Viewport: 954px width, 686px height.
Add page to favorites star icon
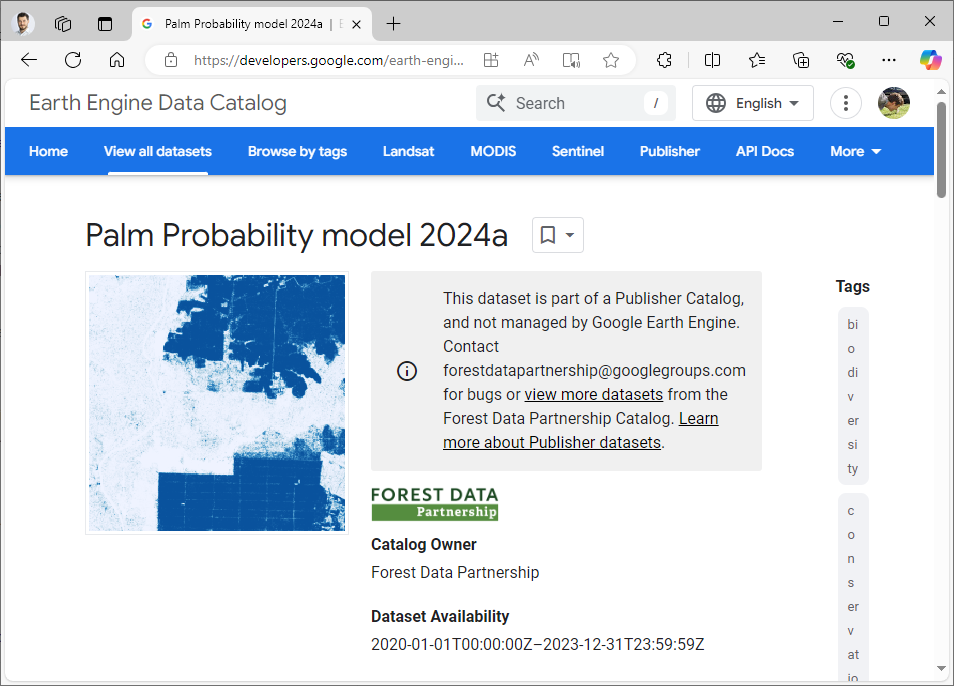(x=611, y=60)
